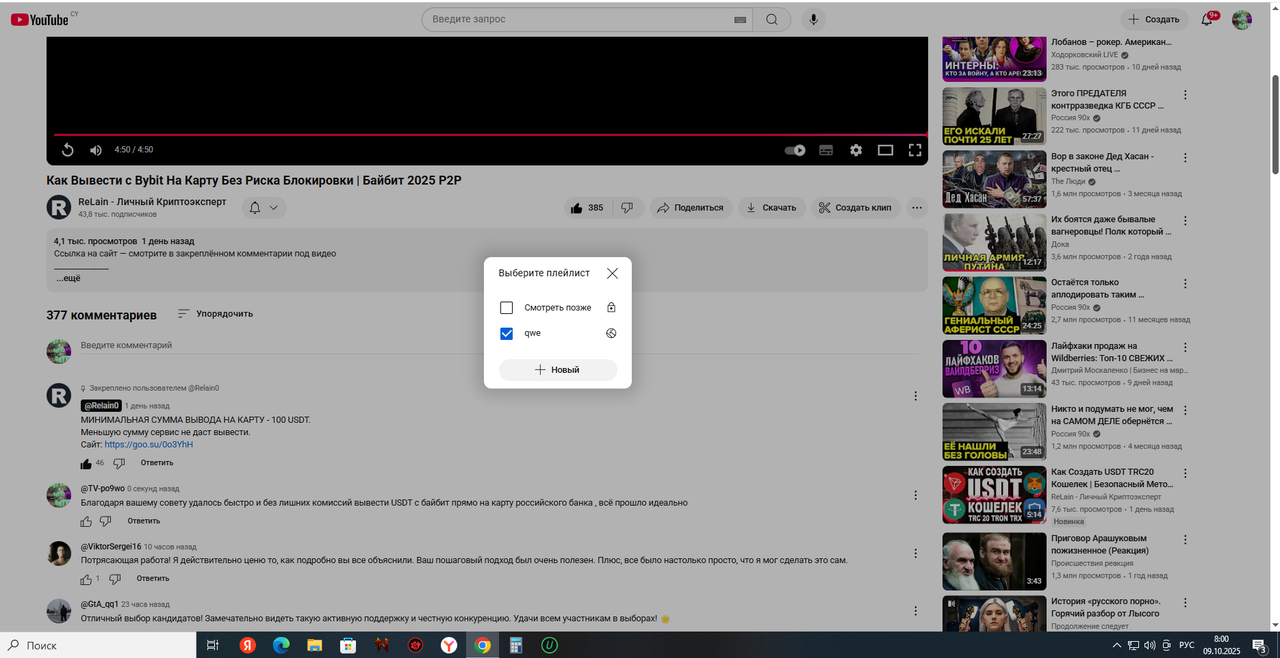Toggle subtitles in the video player
The width and height of the screenshot is (1280, 658).
click(x=826, y=150)
